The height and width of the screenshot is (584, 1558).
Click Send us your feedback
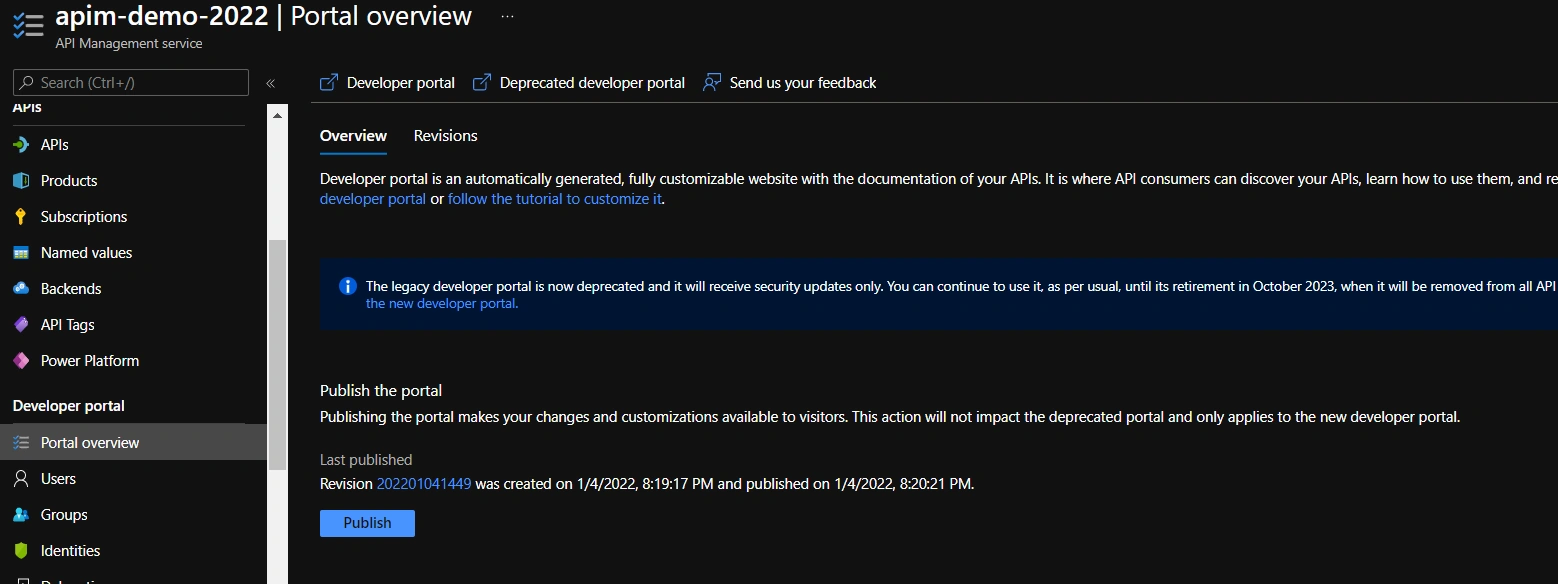click(x=789, y=83)
